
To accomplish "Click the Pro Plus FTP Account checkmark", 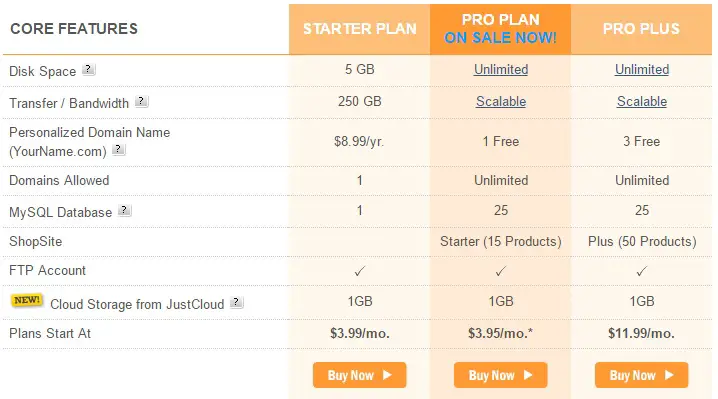I will (642, 271).
